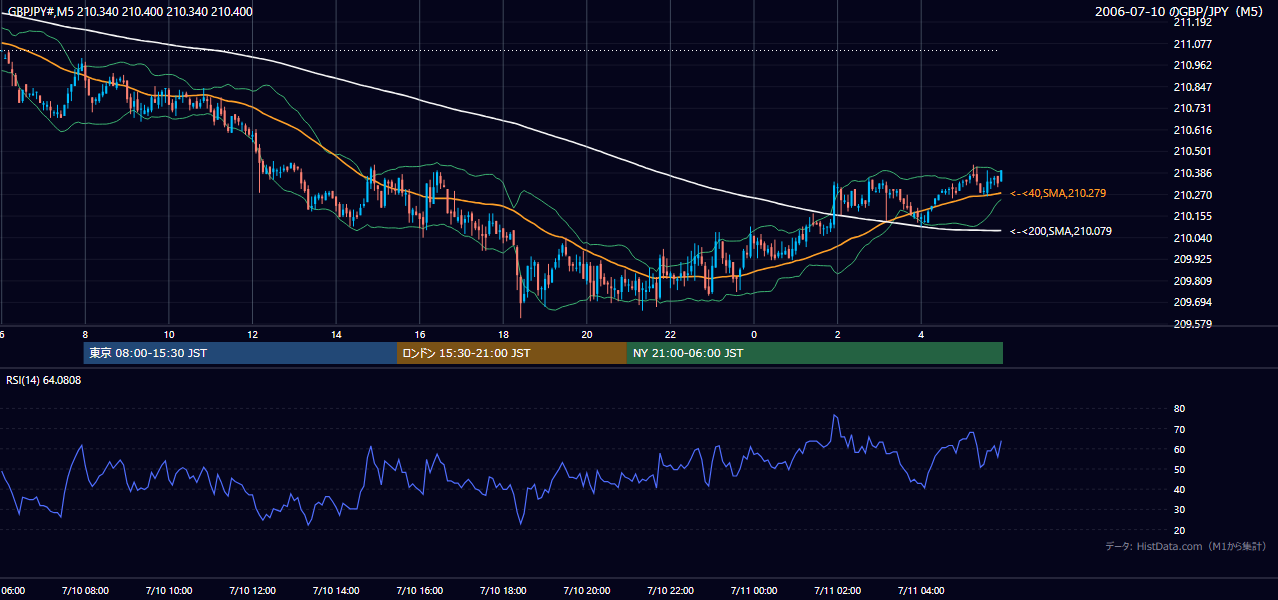Click the 7/11 04:00 time axis label
The image size is (1278, 600).
tap(921, 590)
